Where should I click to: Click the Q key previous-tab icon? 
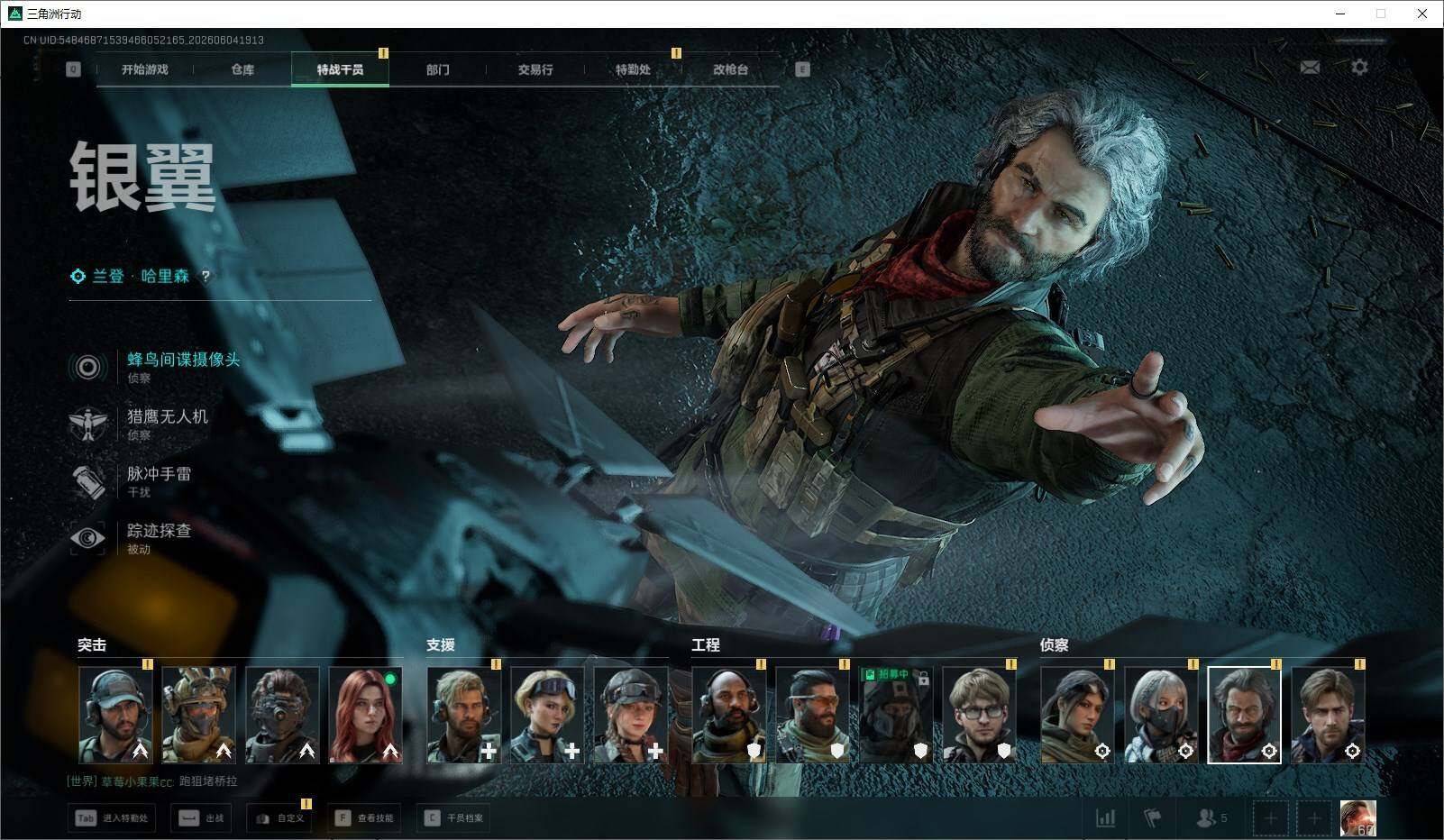(73, 69)
